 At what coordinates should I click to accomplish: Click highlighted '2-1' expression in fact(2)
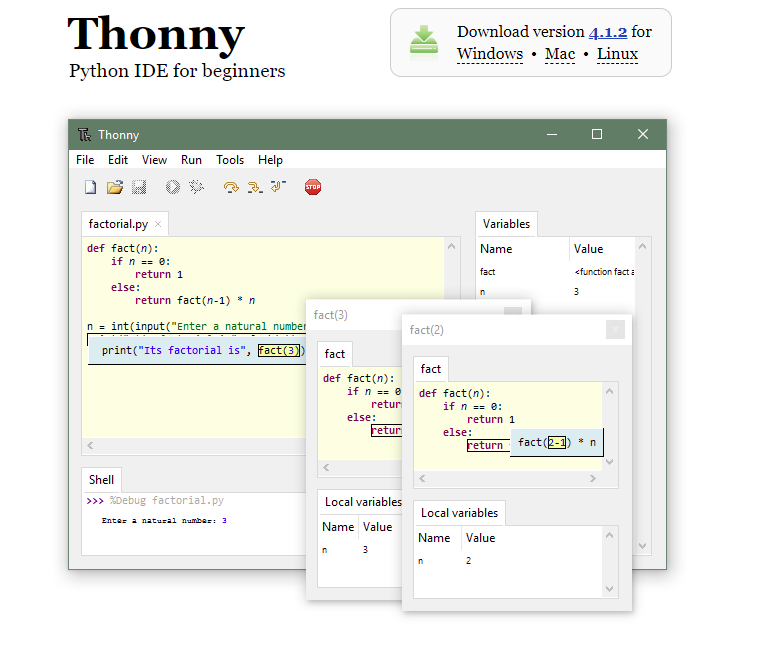click(x=557, y=443)
